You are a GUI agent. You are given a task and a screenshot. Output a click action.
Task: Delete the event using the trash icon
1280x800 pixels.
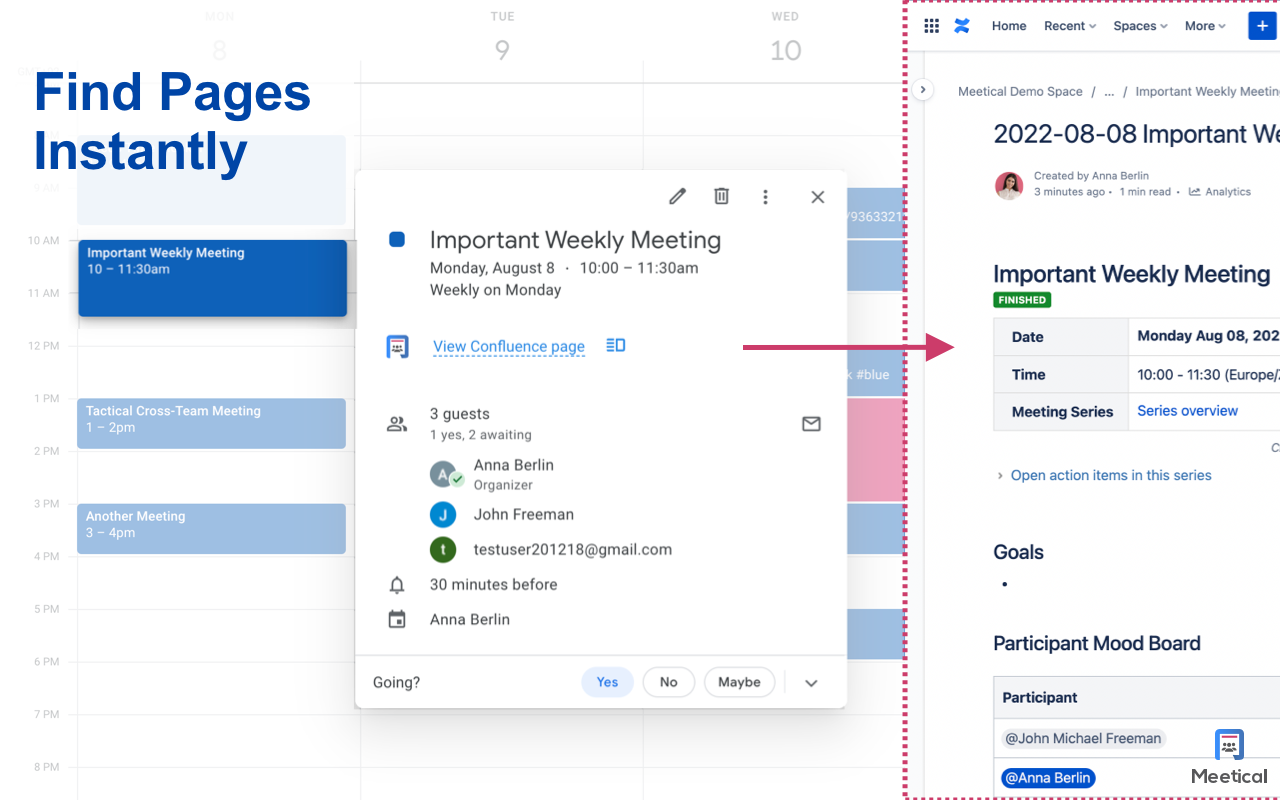721,196
